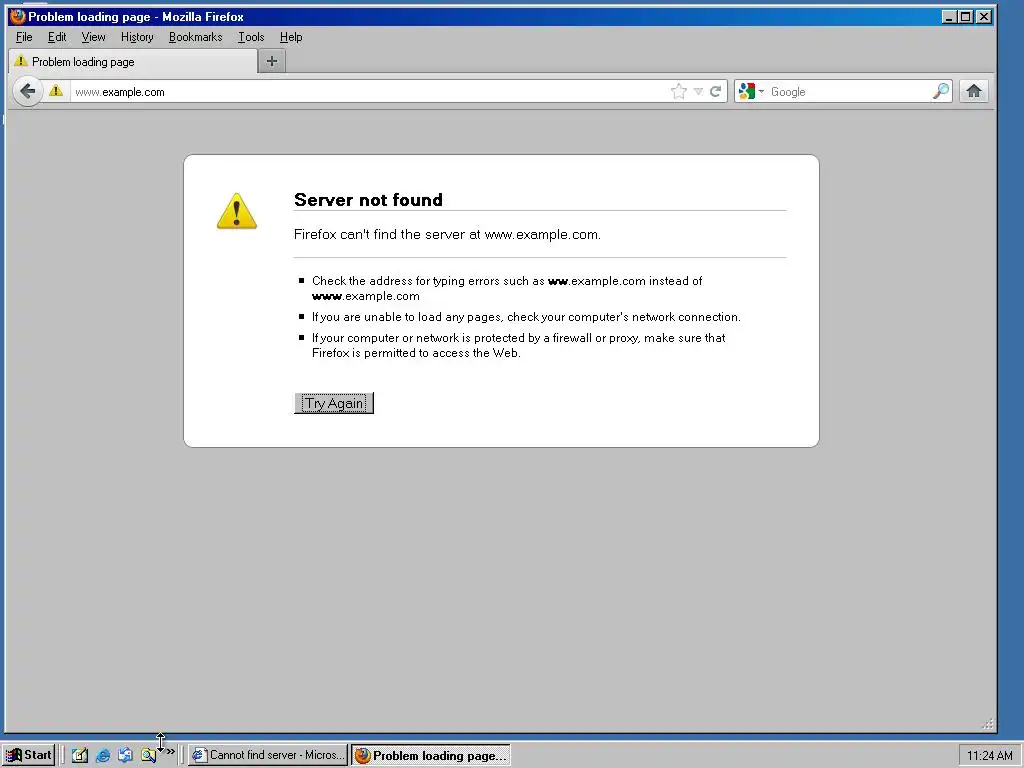Select the Problem loading page tab

[133, 61]
